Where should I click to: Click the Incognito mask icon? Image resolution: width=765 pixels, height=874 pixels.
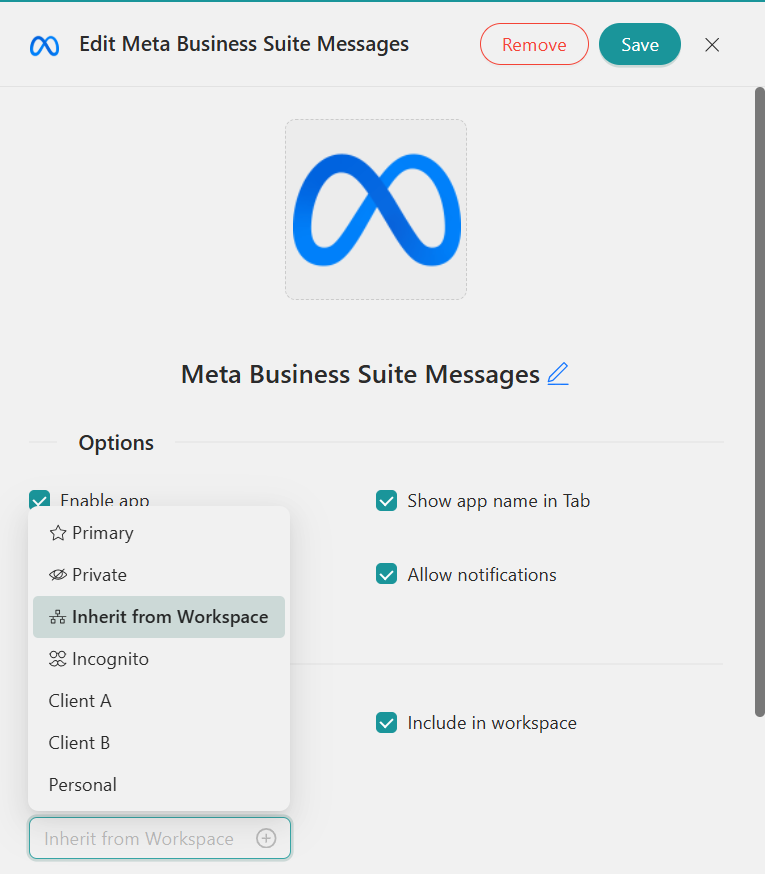pyautogui.click(x=58, y=659)
